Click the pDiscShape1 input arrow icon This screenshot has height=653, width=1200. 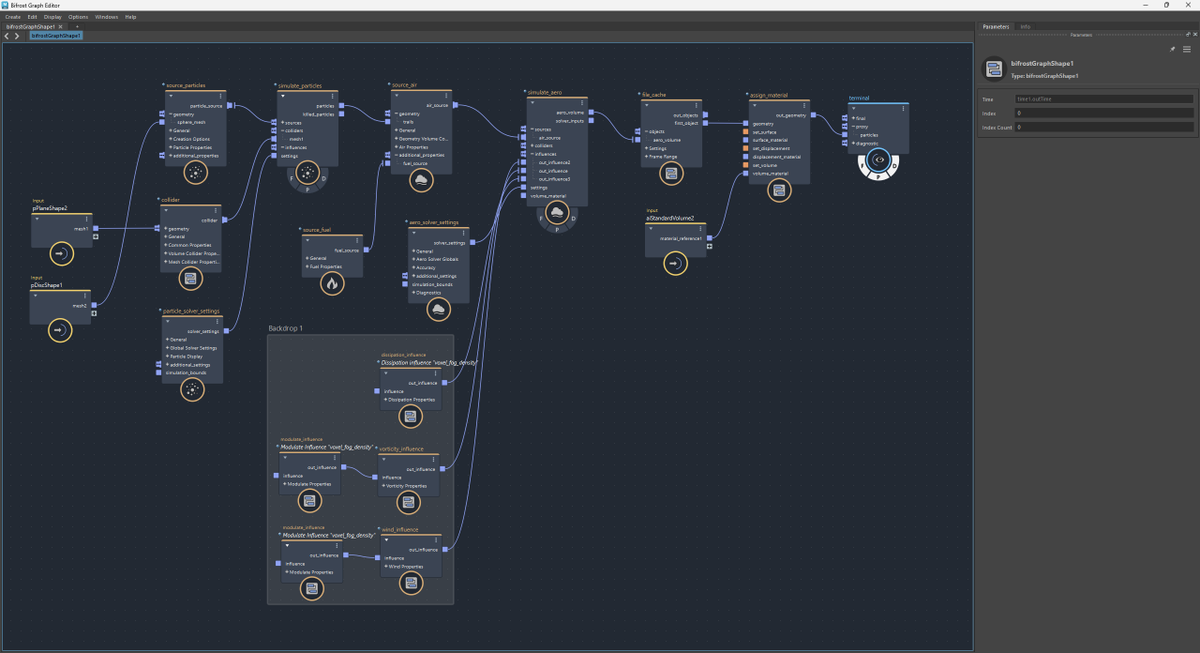coord(60,330)
